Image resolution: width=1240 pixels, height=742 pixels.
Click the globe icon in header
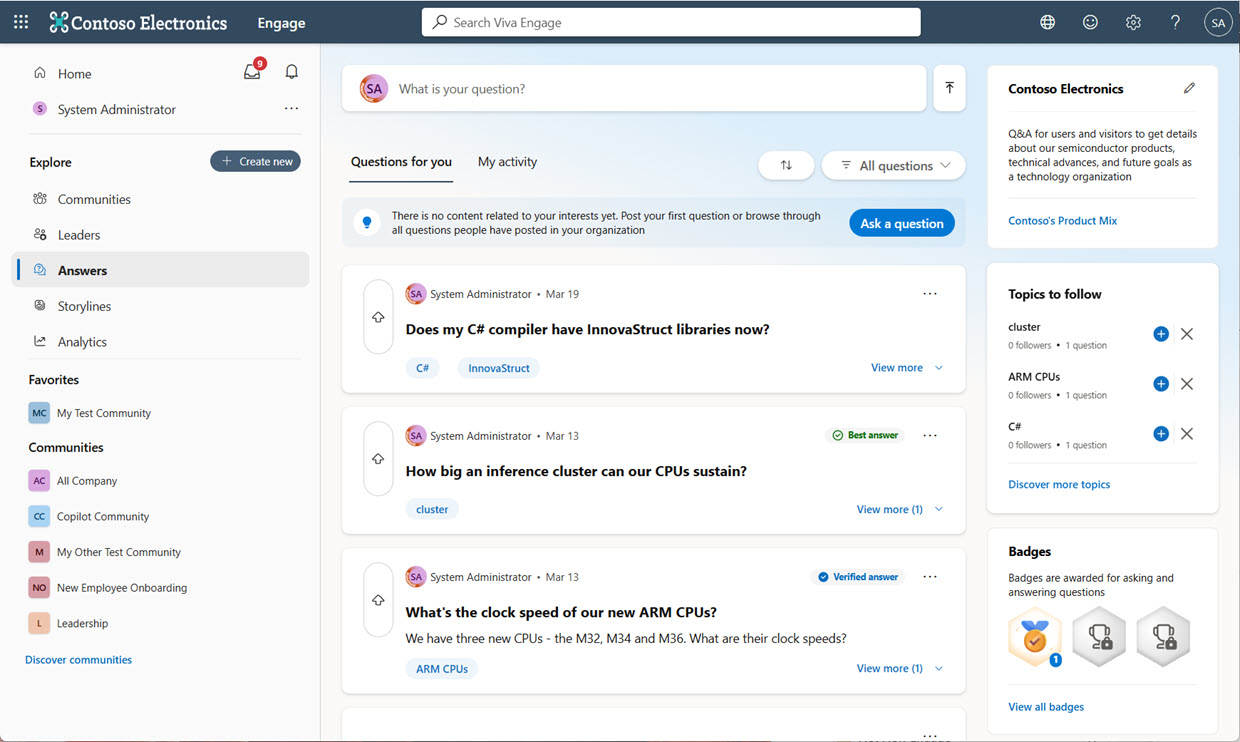pos(1047,22)
